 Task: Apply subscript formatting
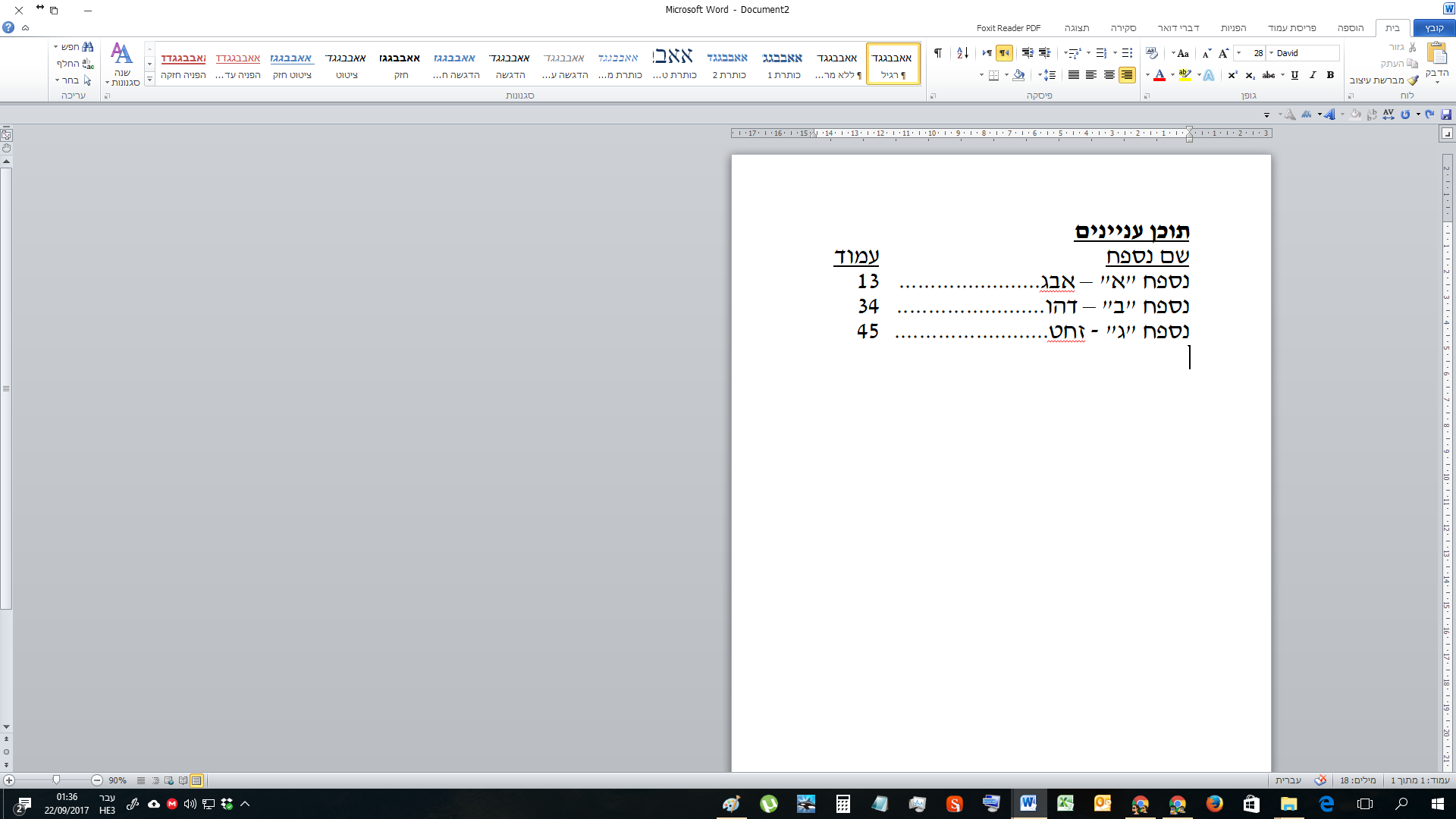1250,75
